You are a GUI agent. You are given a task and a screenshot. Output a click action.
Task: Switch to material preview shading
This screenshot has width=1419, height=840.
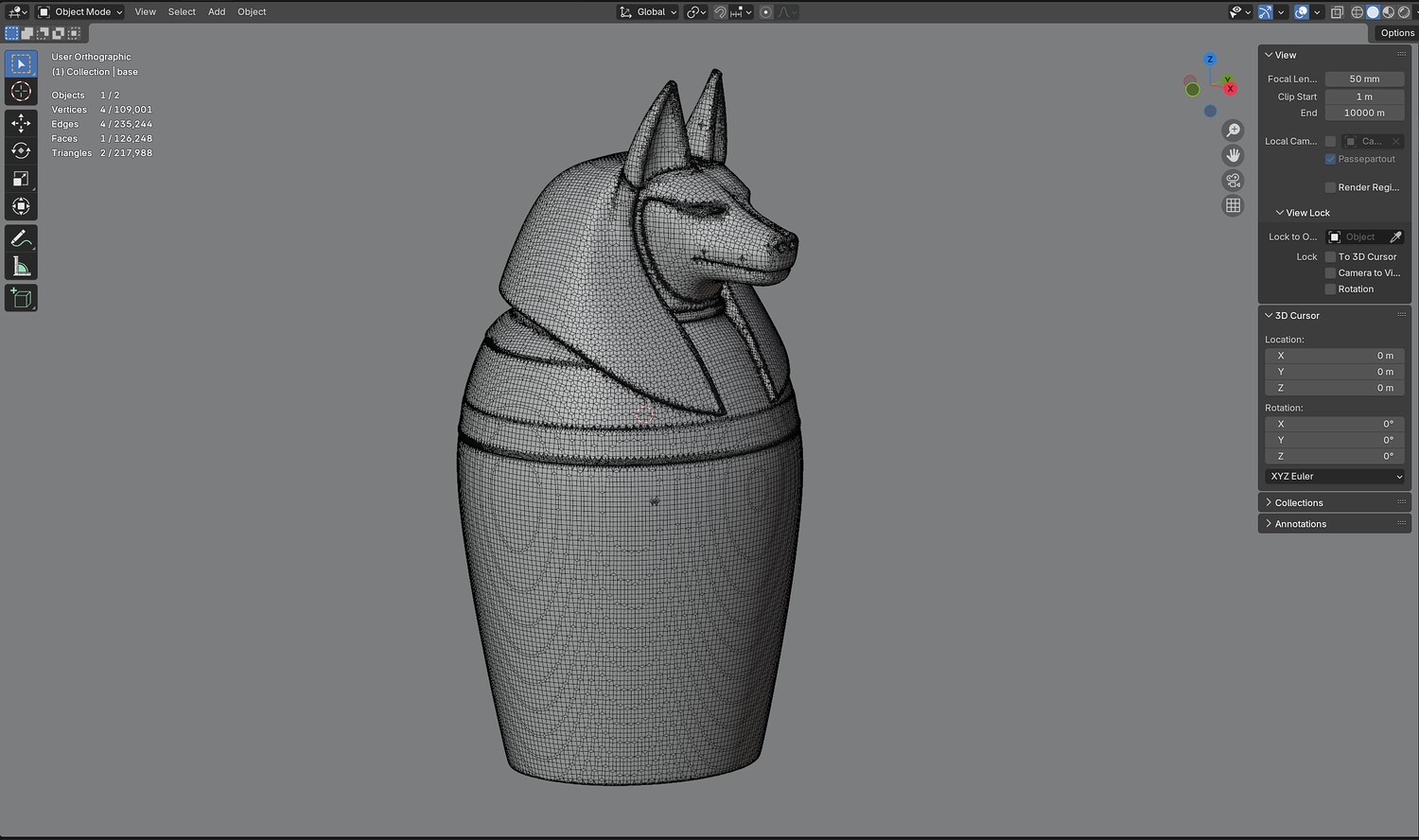pos(1388,12)
